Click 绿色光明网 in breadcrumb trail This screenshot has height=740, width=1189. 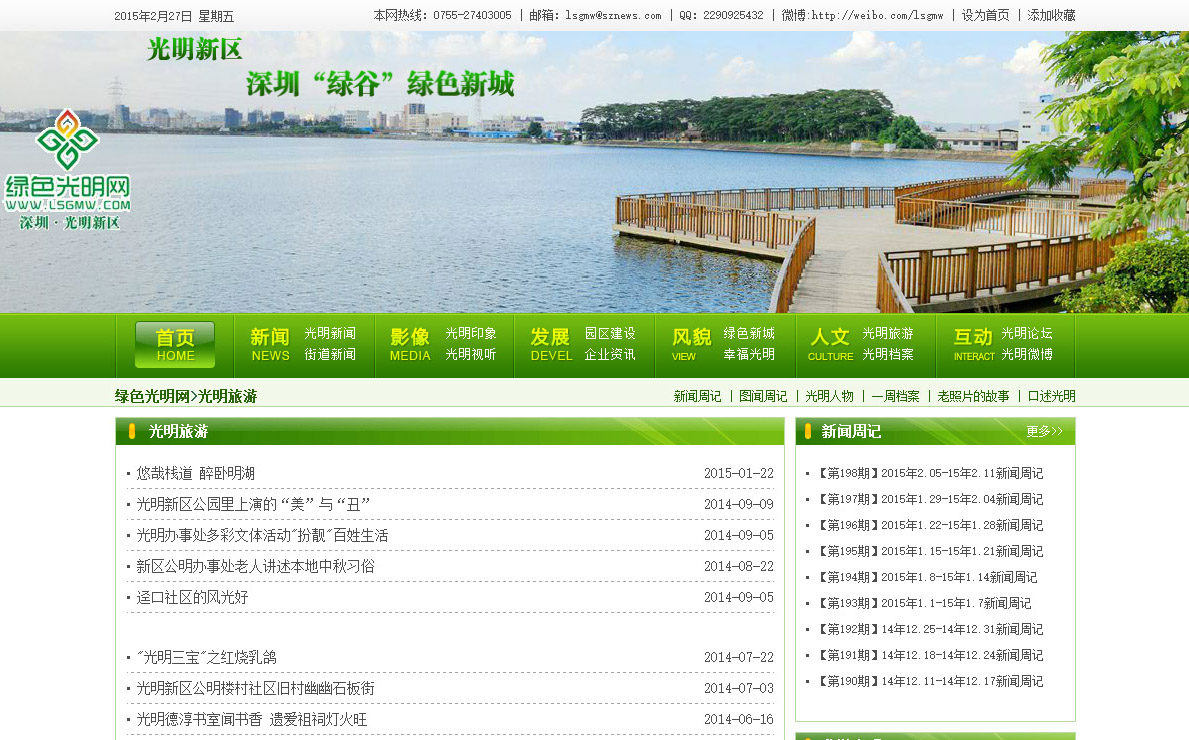pyautogui.click(x=152, y=397)
